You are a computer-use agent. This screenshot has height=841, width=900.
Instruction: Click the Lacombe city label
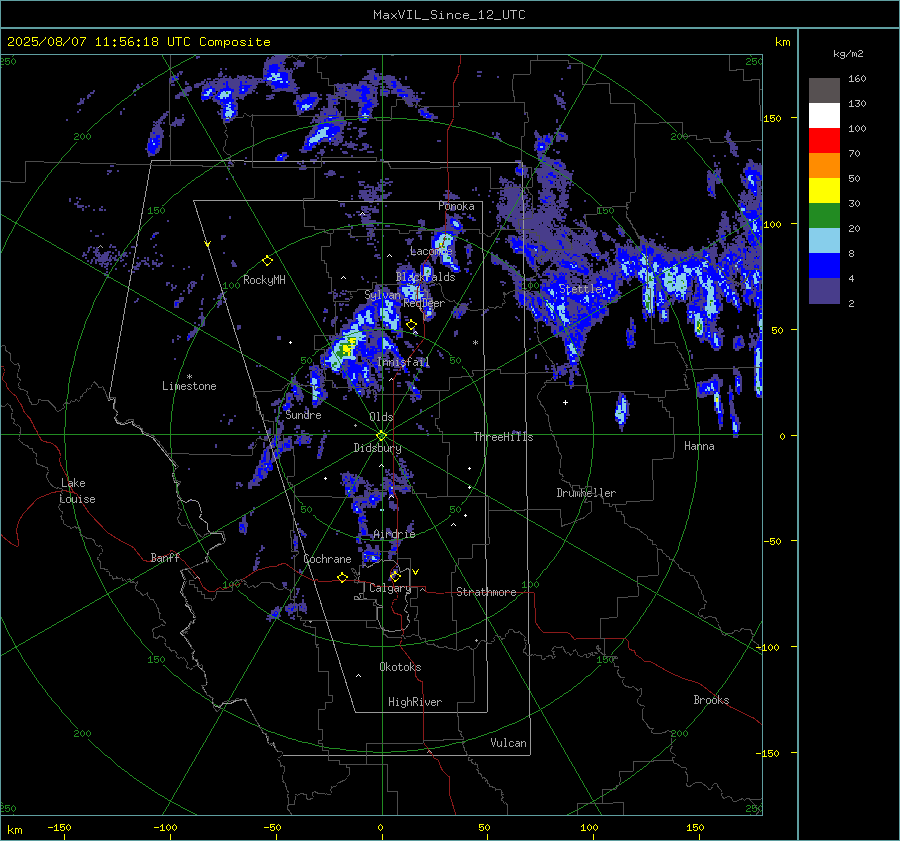coord(431,251)
